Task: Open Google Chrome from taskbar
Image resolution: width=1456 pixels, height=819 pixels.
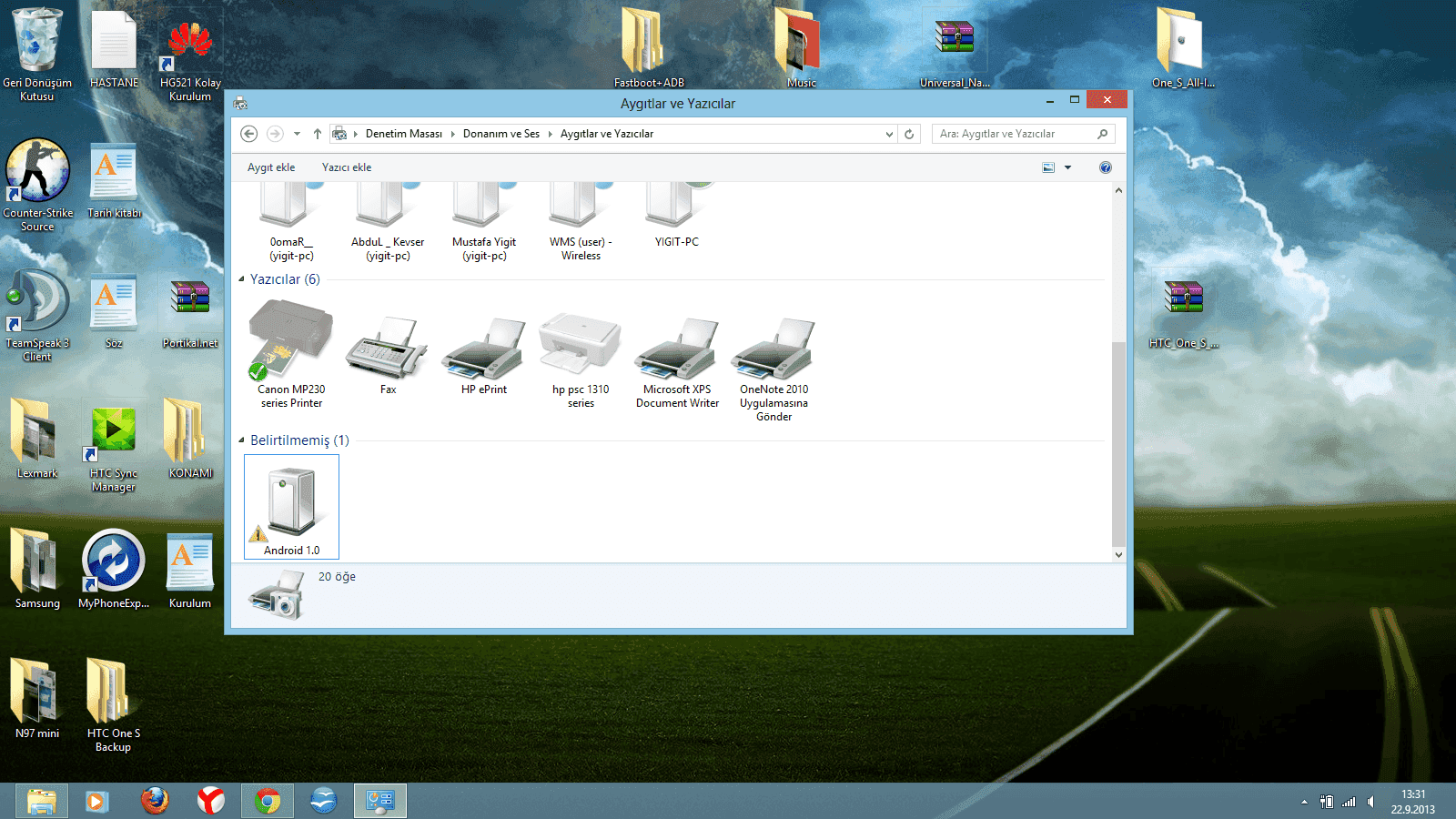Action: [268, 801]
